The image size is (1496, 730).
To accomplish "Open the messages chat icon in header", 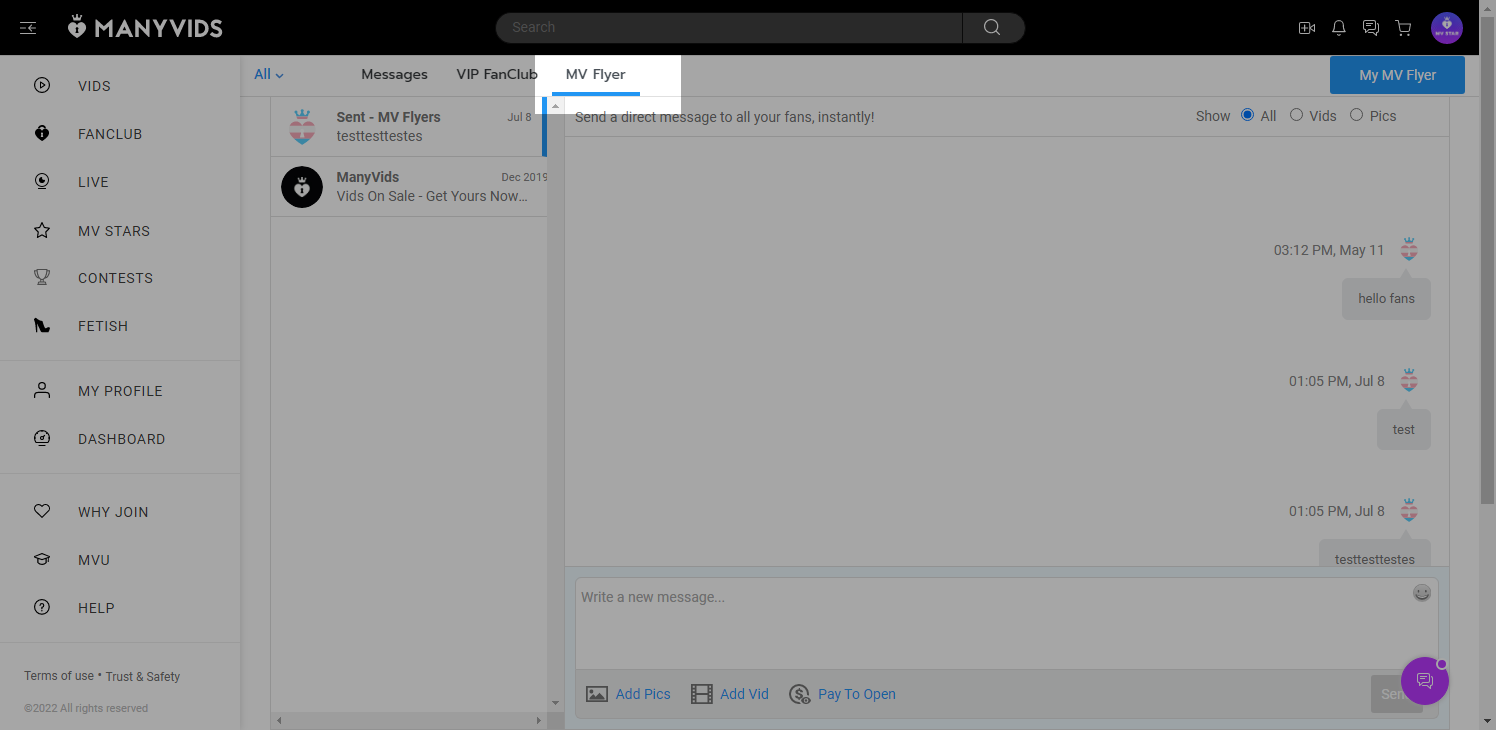I will click(x=1371, y=28).
